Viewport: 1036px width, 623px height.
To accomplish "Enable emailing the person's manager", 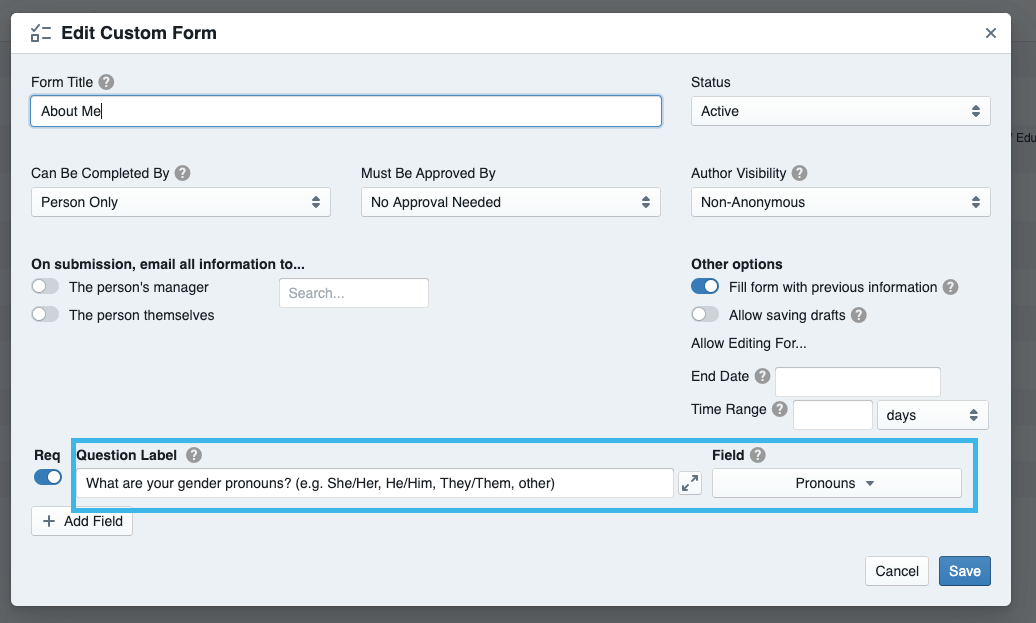I will pos(45,287).
